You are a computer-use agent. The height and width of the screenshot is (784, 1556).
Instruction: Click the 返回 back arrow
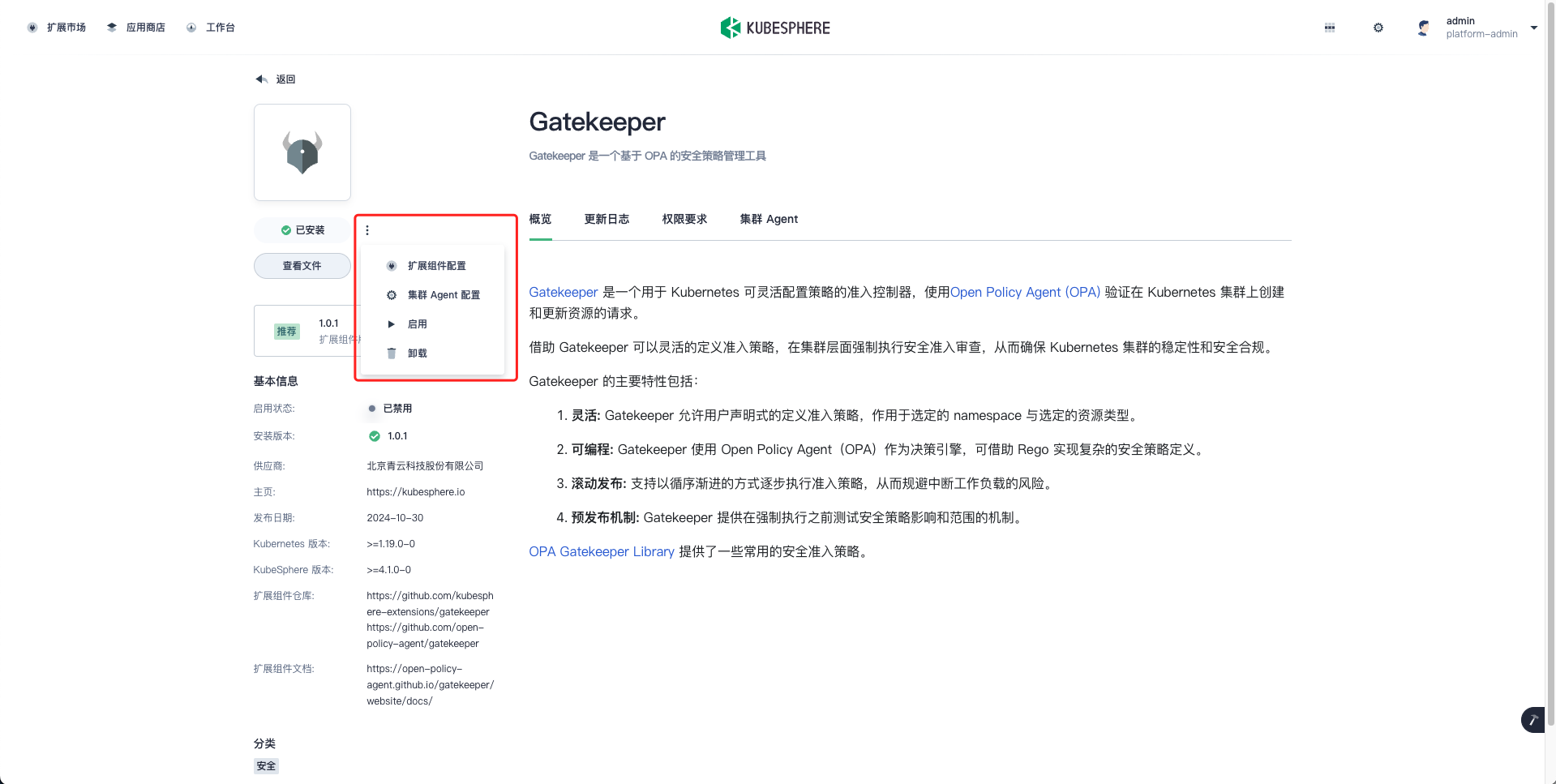tap(276, 79)
